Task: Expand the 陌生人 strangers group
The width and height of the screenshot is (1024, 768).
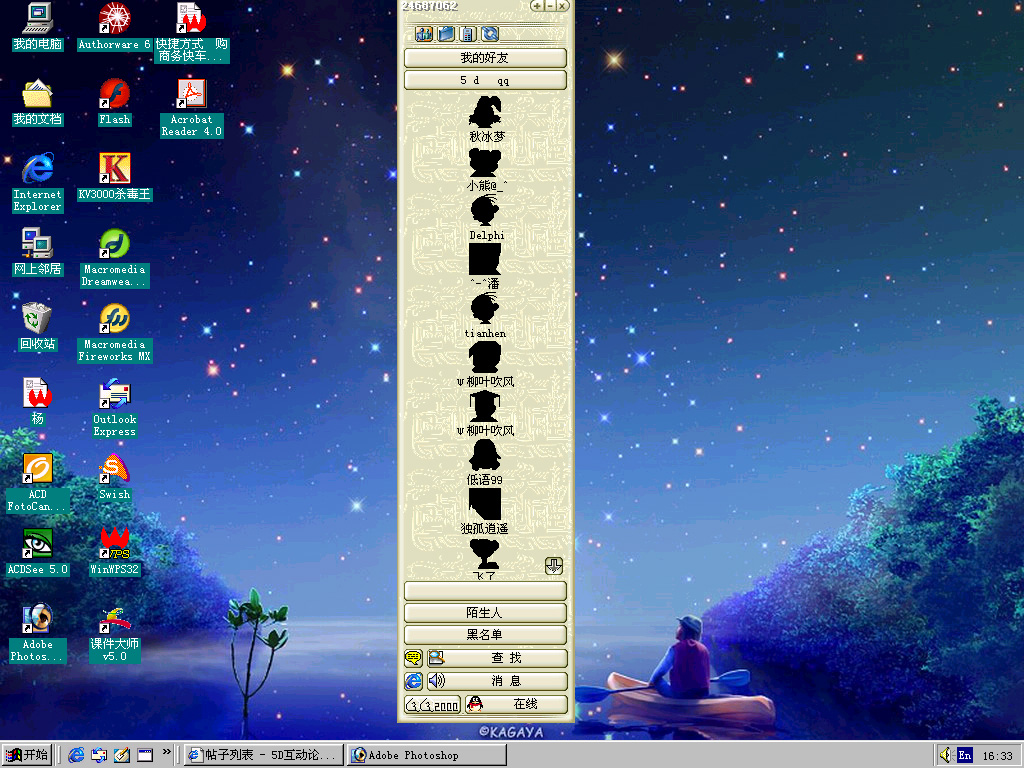Action: 485,613
